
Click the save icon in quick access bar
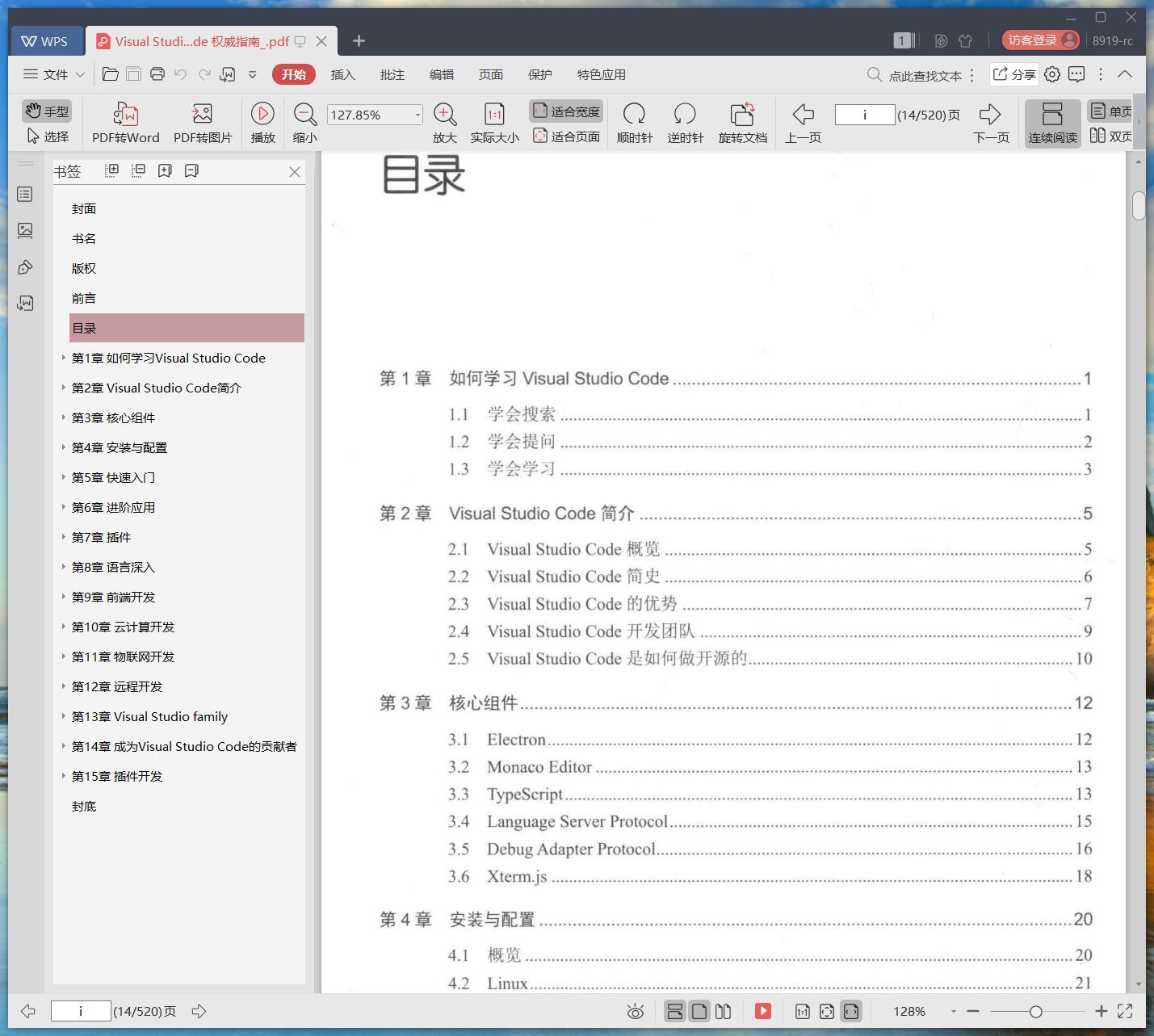click(x=133, y=74)
